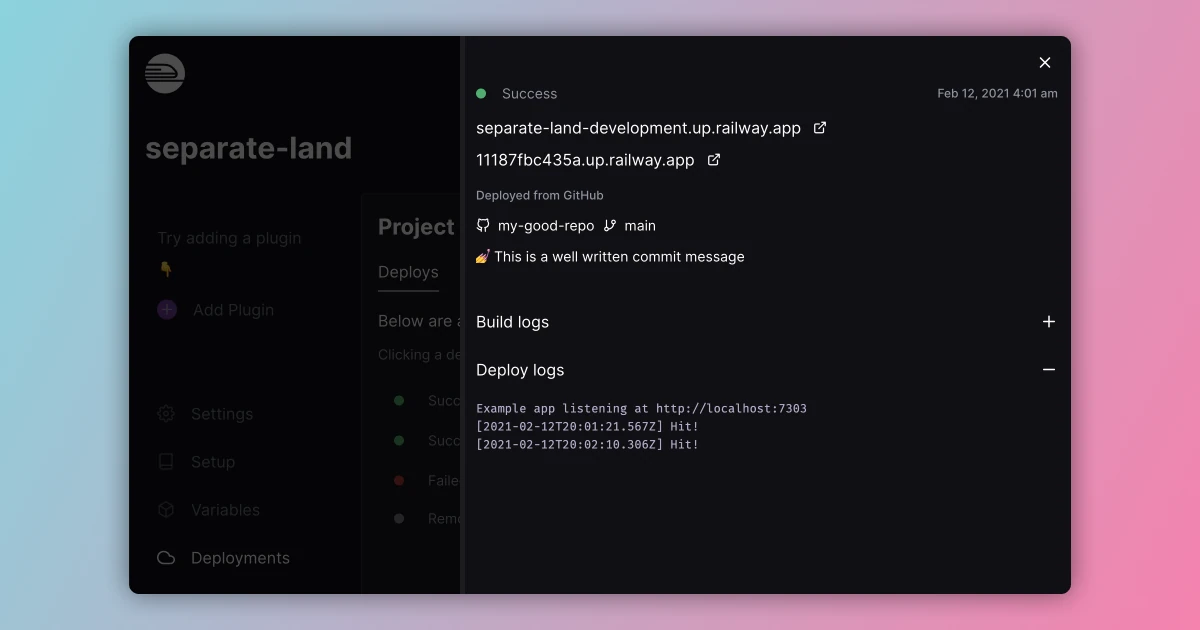Click the GitHub icon beside my-good-repo
Viewport: 1200px width, 630px height.
(x=483, y=226)
